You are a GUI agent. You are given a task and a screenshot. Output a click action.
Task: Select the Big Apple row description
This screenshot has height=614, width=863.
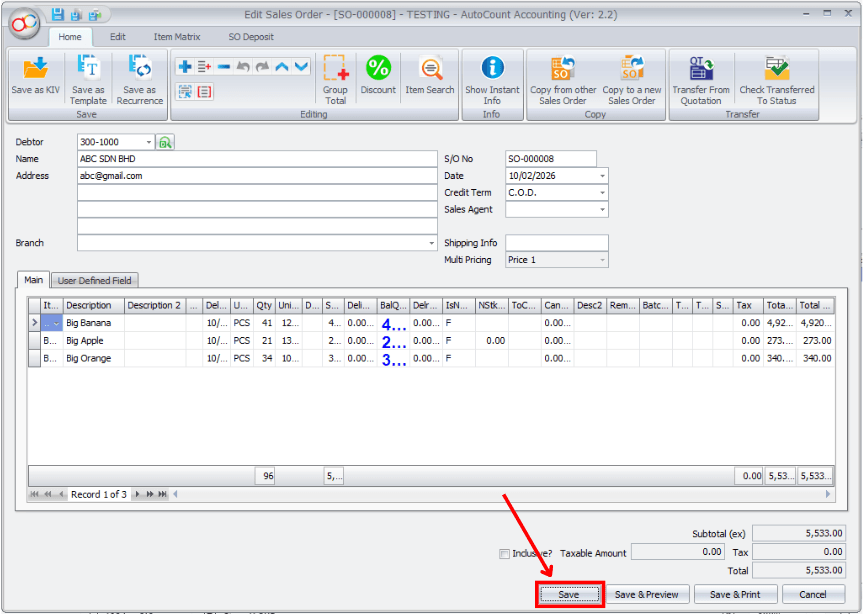[93, 341]
